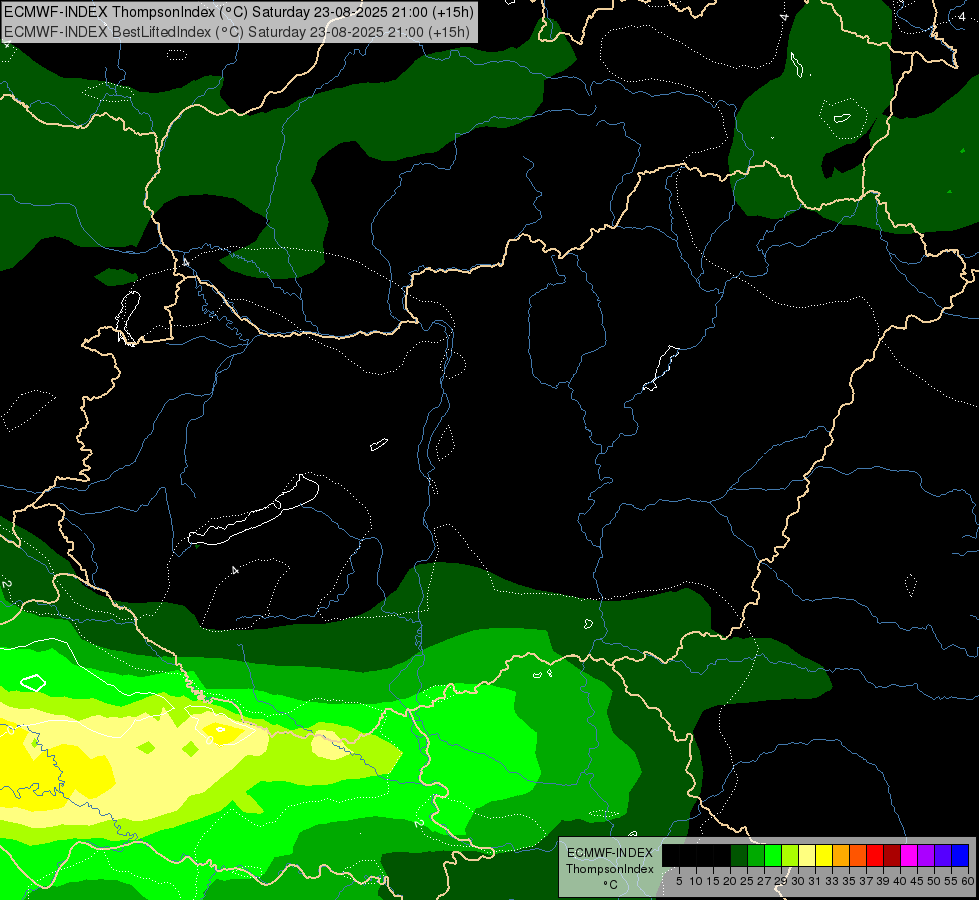Select the yellow 31–33 legend swatch
Viewport: 979px width, 900px height.
tap(824, 855)
